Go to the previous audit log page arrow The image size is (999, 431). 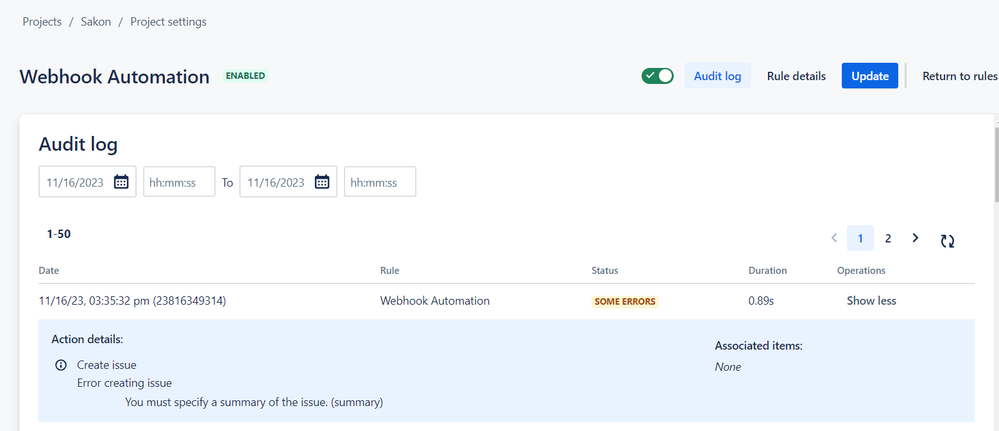pos(834,238)
